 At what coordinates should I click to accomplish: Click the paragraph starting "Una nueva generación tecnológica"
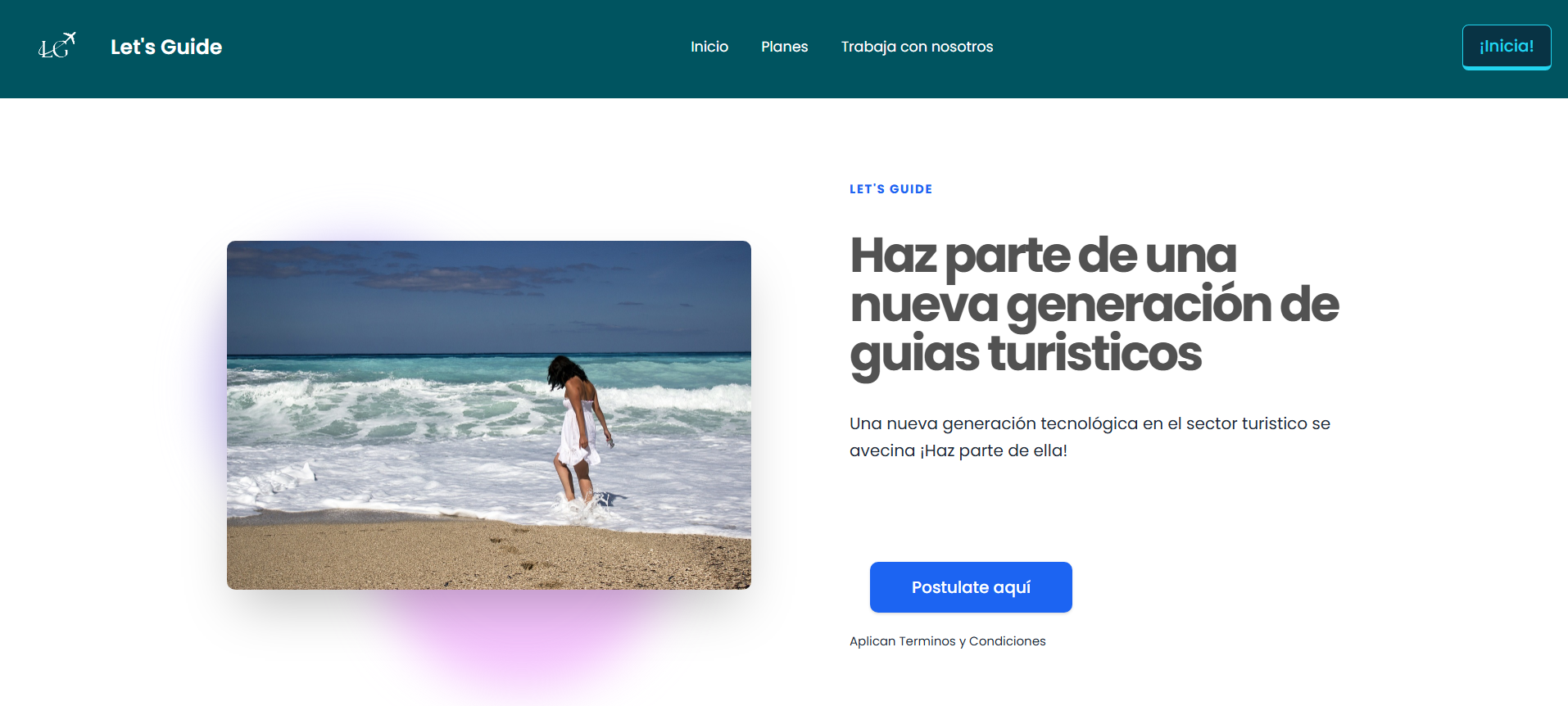tap(1090, 437)
